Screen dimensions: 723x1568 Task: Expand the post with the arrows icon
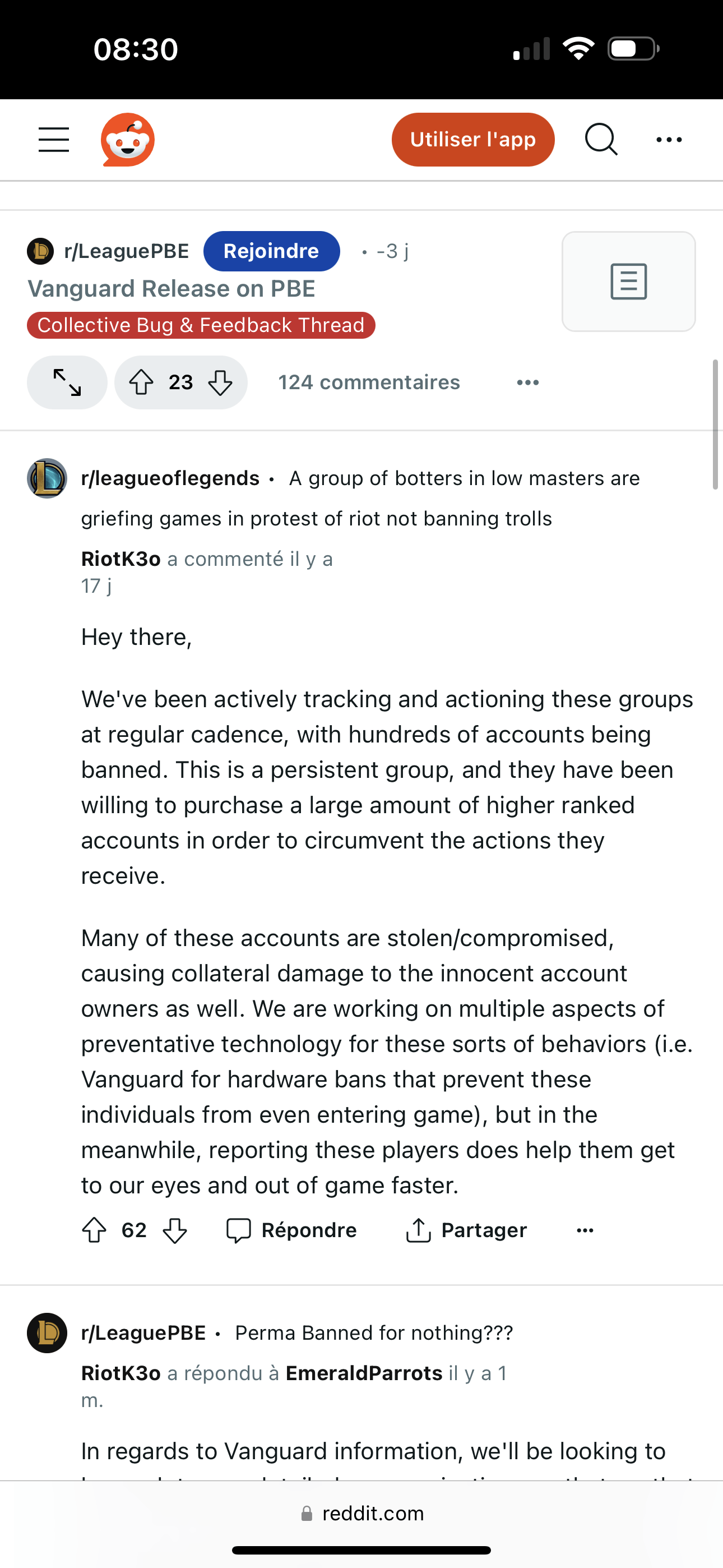pos(67,382)
